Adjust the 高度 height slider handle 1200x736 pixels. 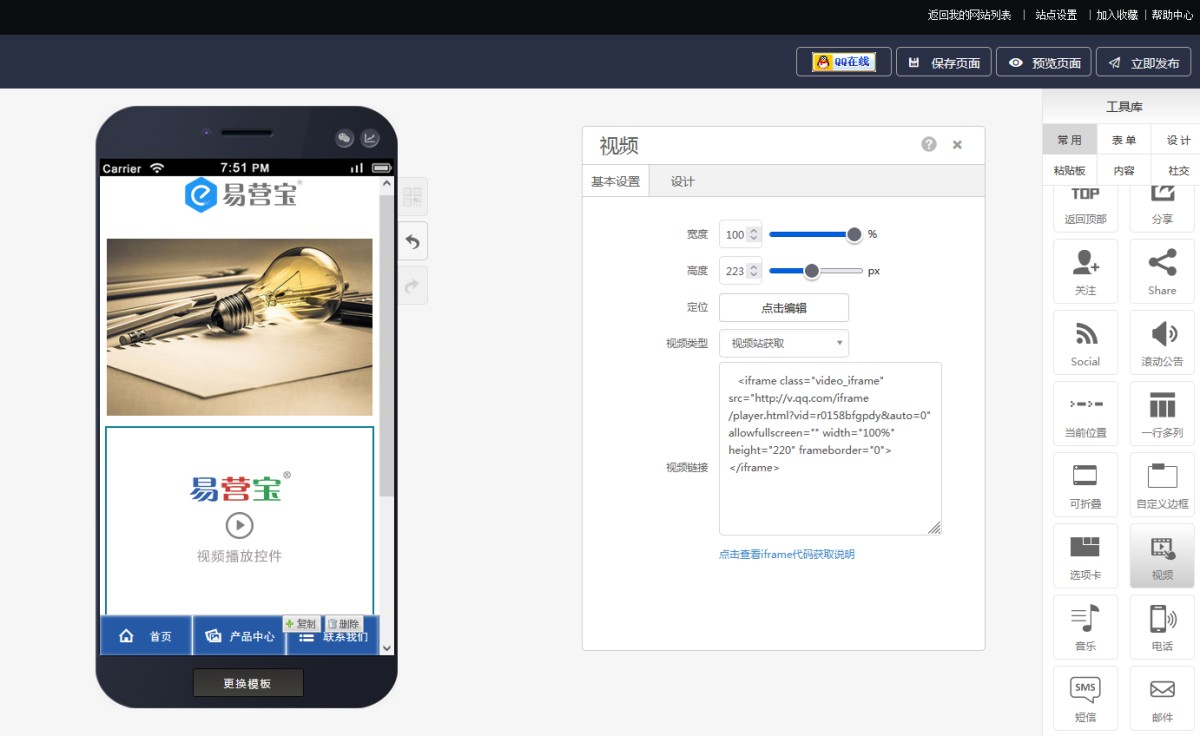[x=812, y=271]
